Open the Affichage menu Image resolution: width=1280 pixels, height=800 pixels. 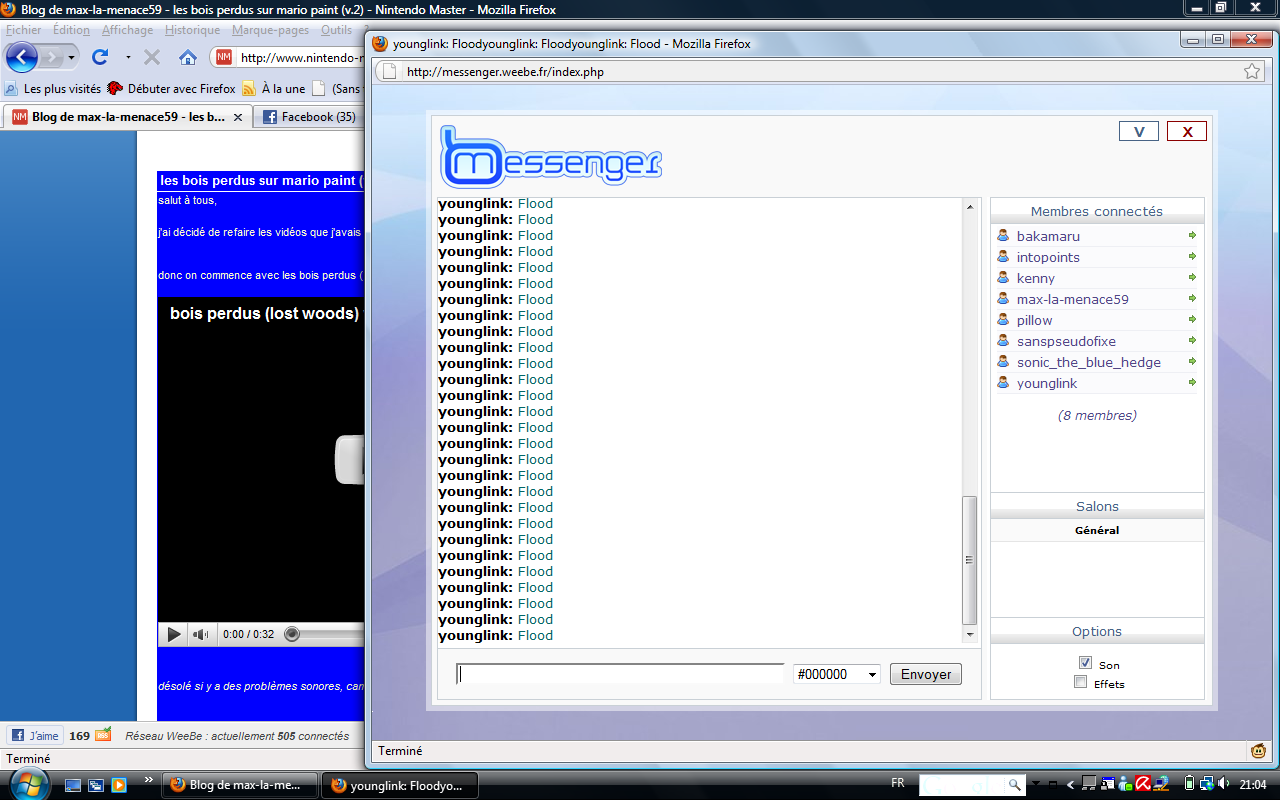tap(127, 30)
